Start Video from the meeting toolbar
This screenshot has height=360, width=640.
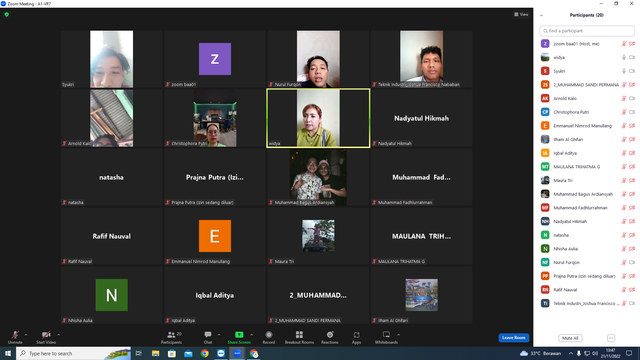pos(46,337)
